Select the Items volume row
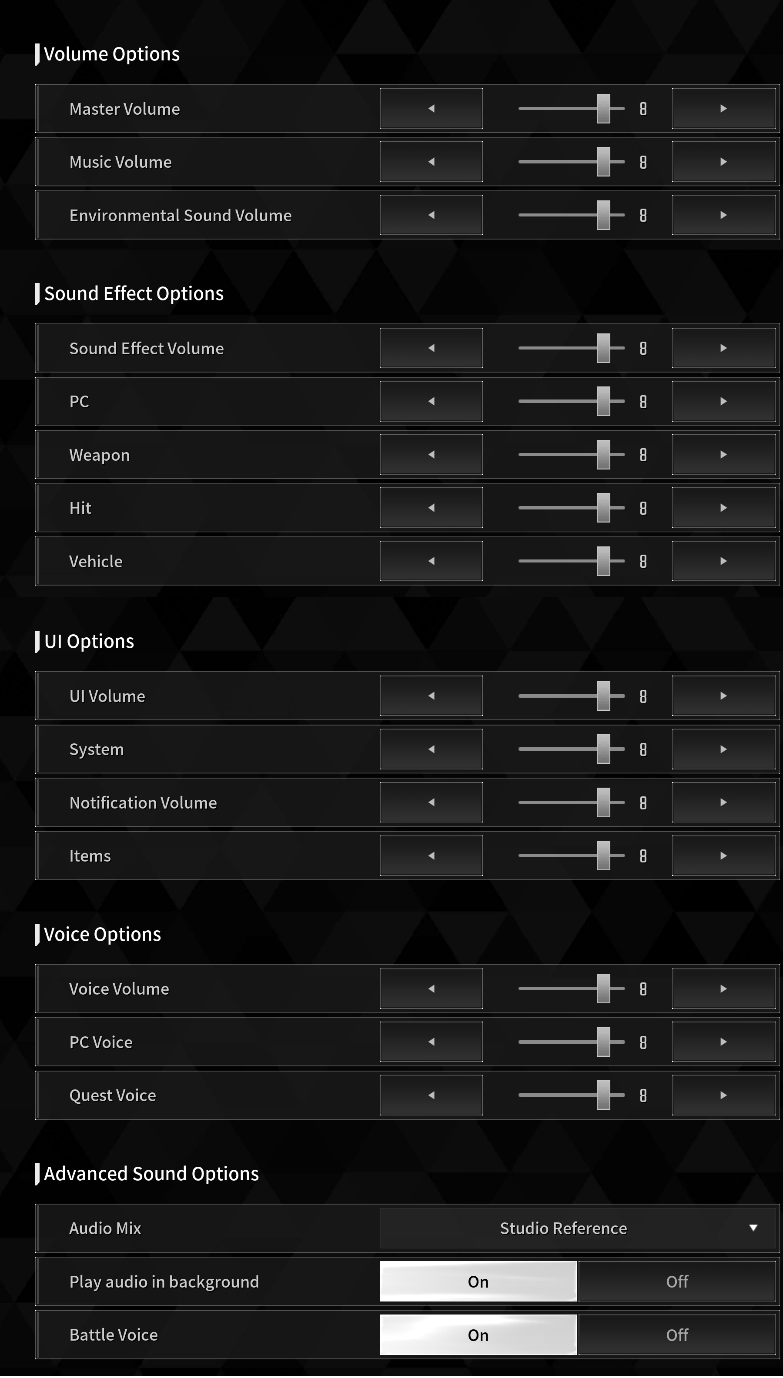Viewport: 783px width, 1378px height. 407,856
